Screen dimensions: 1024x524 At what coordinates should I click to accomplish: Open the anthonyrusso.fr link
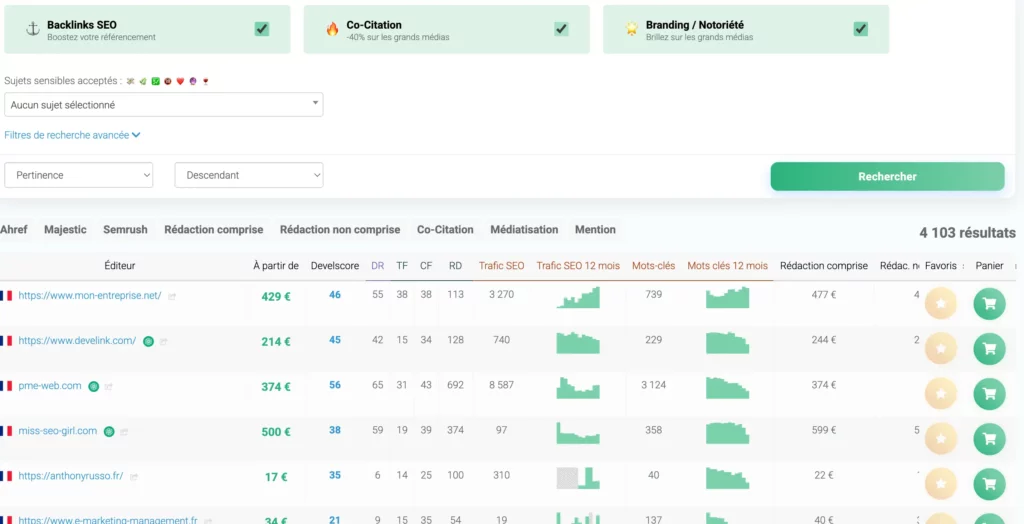coord(71,476)
